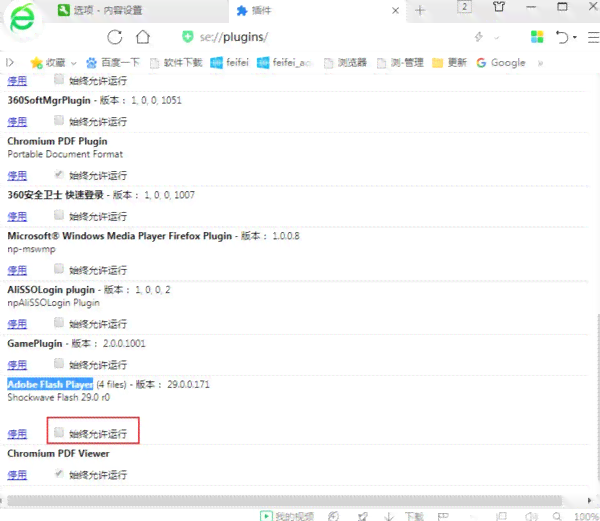600x521 pixels.
Task: Check 始终允许运行 for Adobe Flash Player
Action: coord(59,432)
